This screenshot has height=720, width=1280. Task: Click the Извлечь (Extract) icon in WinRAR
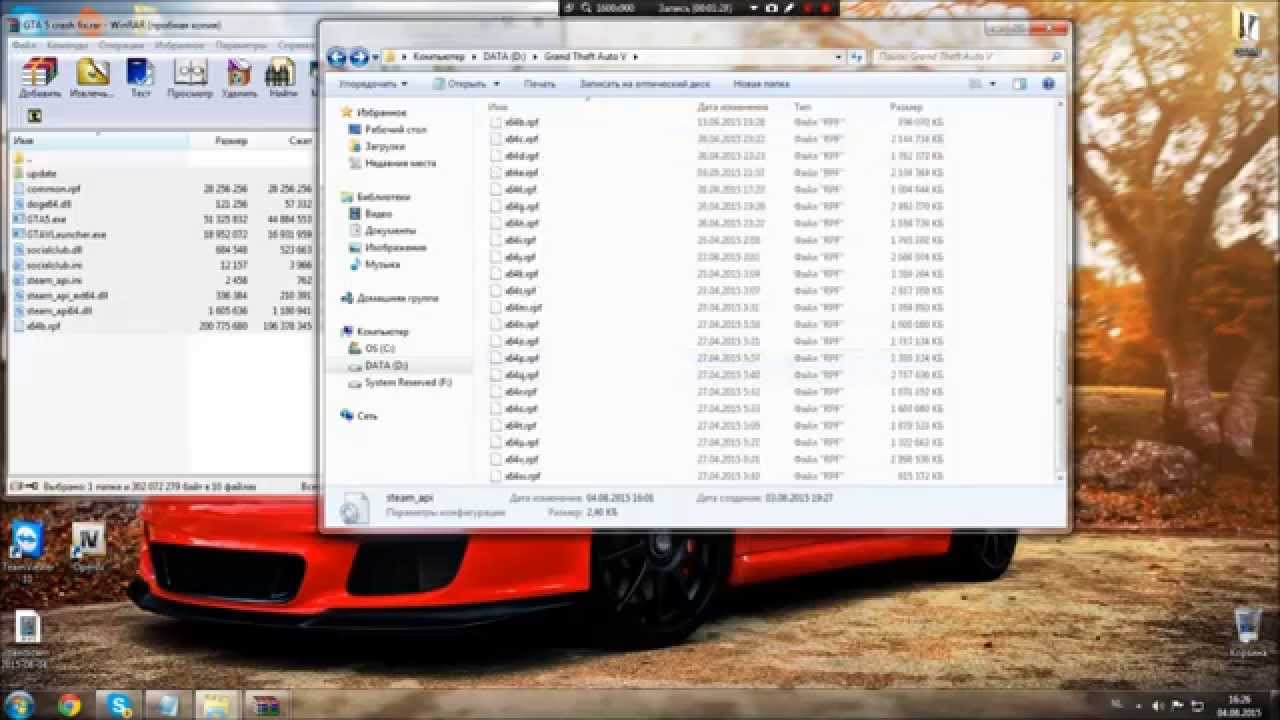(x=91, y=78)
